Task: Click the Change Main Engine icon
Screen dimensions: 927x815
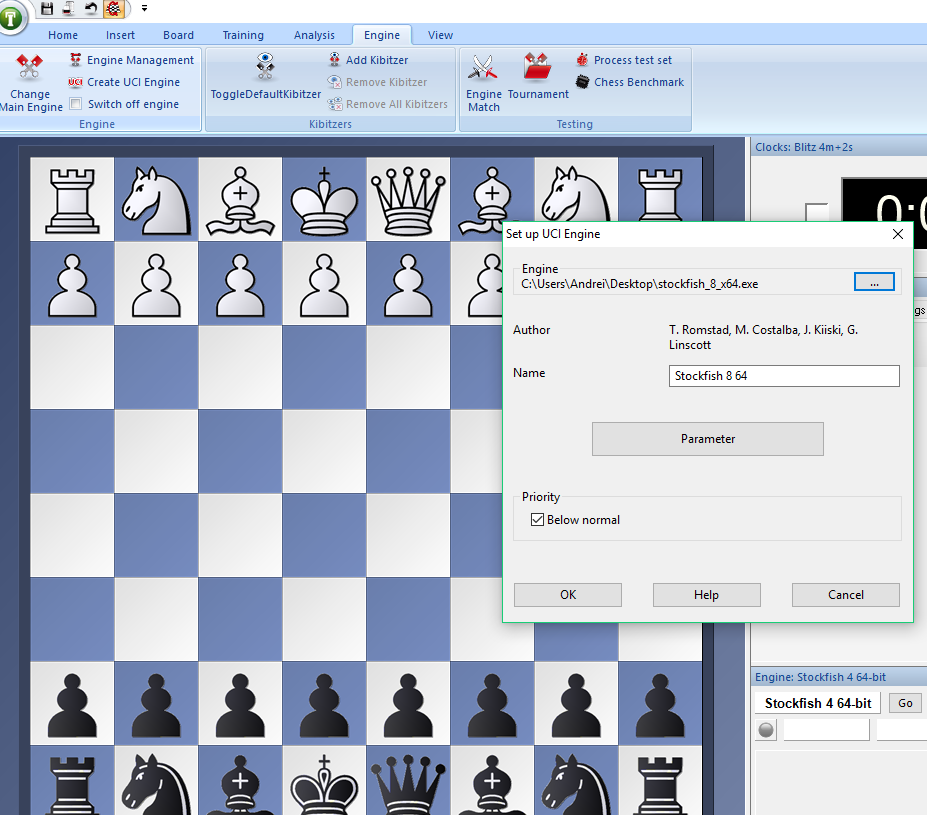Action: click(x=30, y=70)
